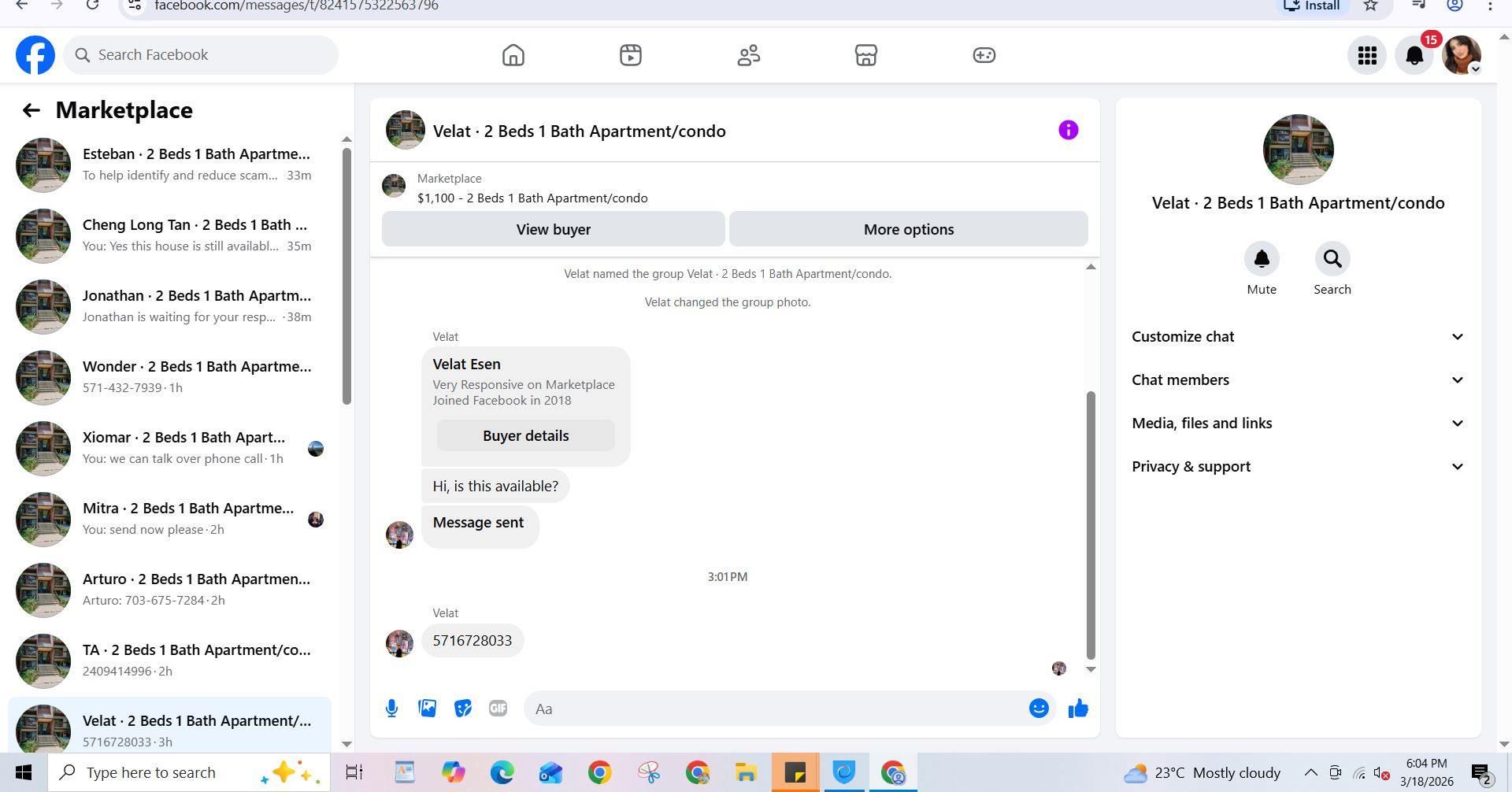Open Esteban conversation in the list
This screenshot has width=1512, height=792.
point(169,165)
